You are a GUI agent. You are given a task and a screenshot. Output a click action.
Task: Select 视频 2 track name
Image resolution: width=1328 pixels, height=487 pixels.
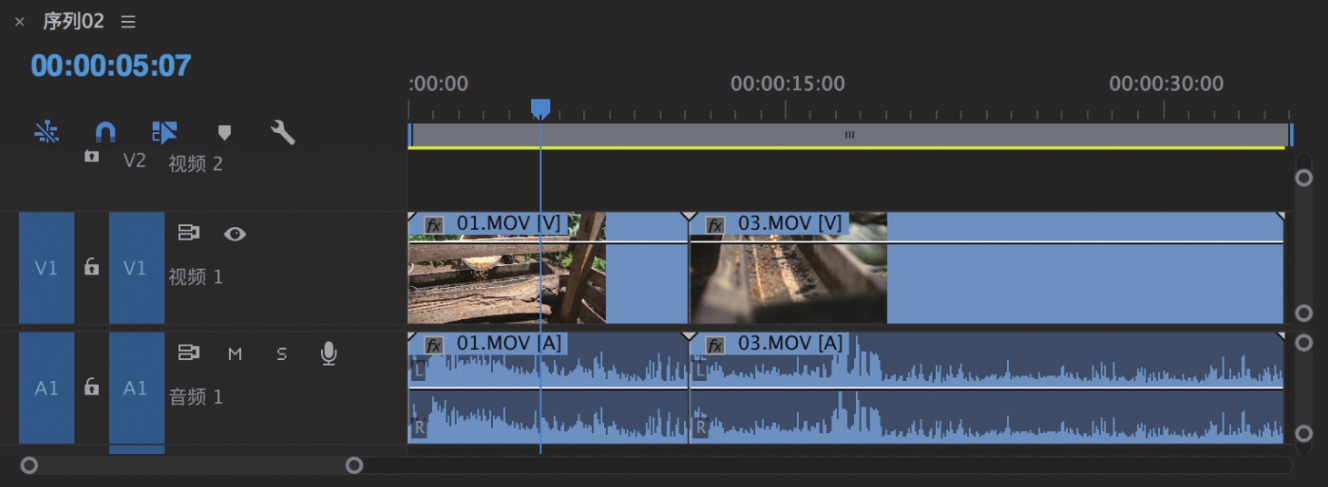click(x=195, y=164)
